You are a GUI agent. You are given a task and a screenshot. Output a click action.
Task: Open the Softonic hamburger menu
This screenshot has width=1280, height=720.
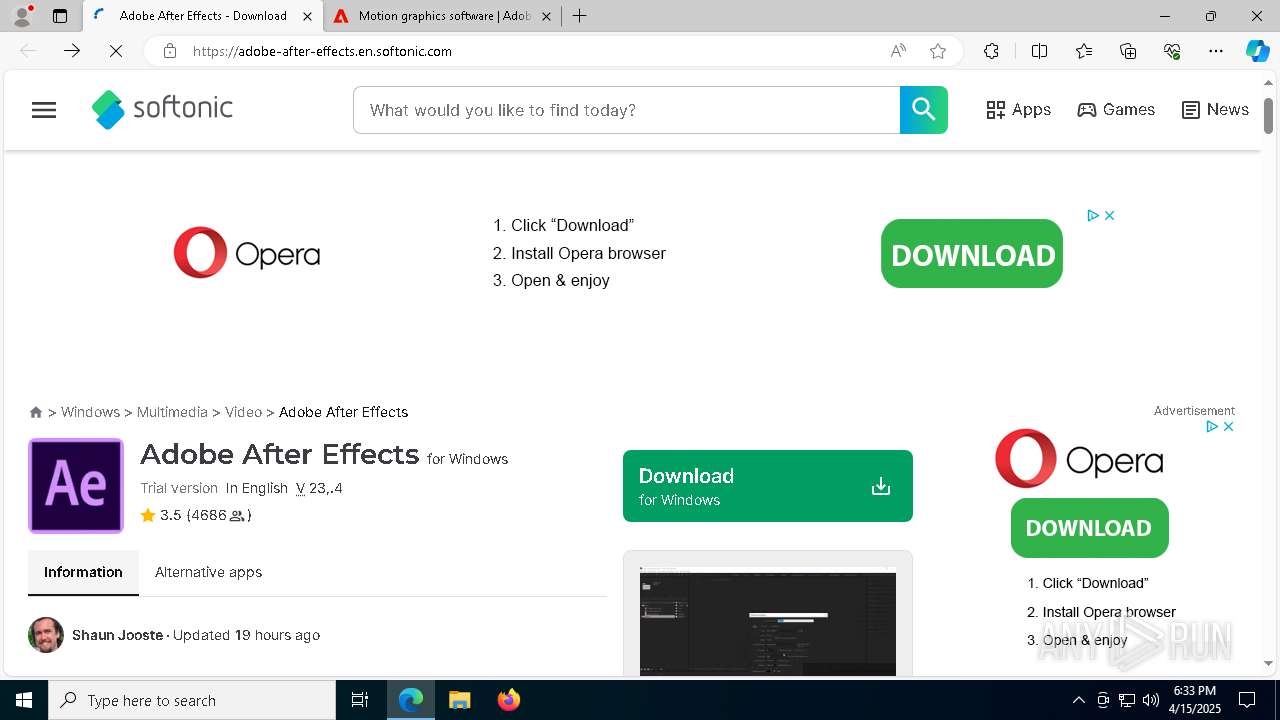[x=44, y=110]
